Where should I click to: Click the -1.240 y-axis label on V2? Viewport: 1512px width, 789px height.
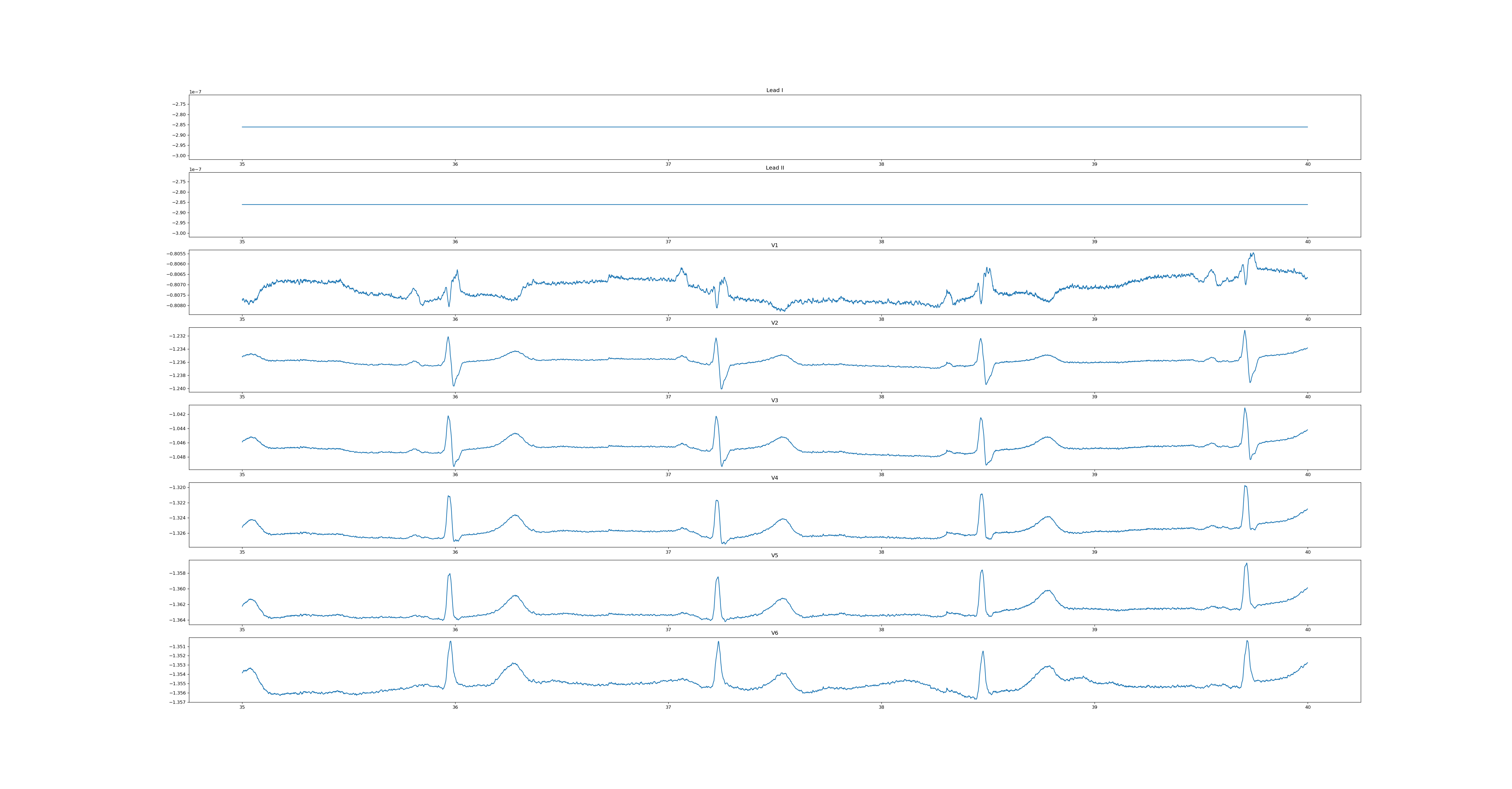[177, 389]
